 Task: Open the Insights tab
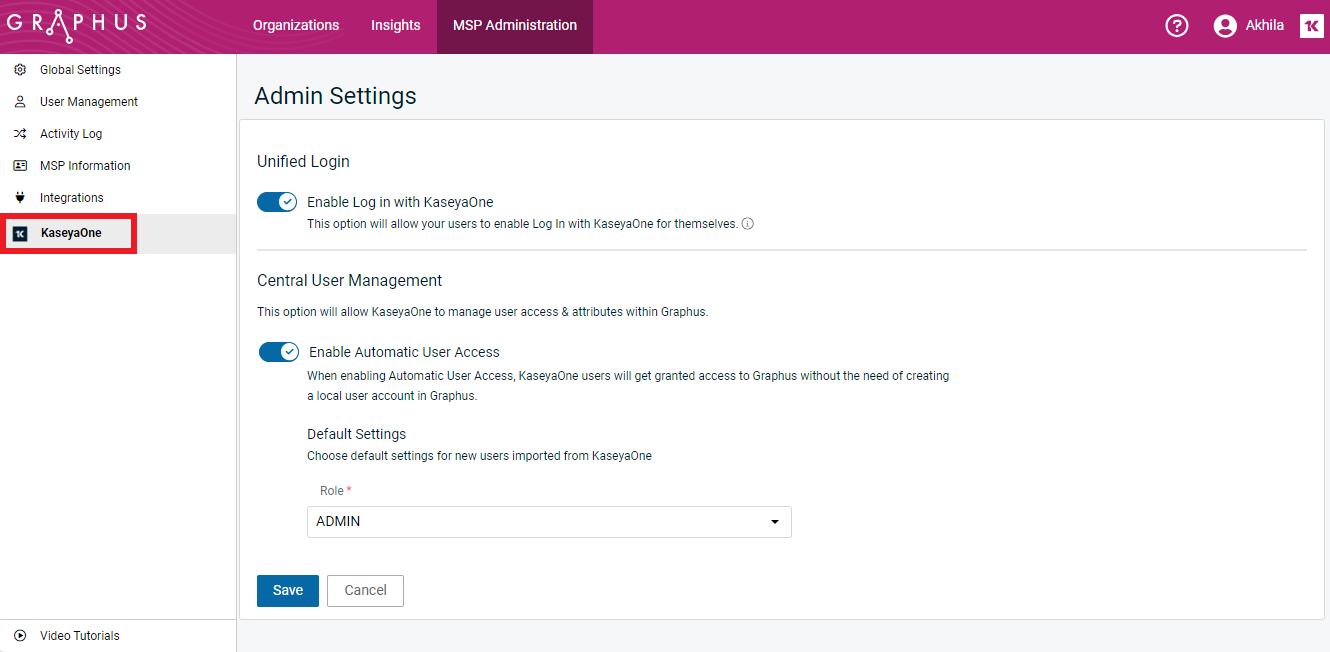tap(395, 25)
